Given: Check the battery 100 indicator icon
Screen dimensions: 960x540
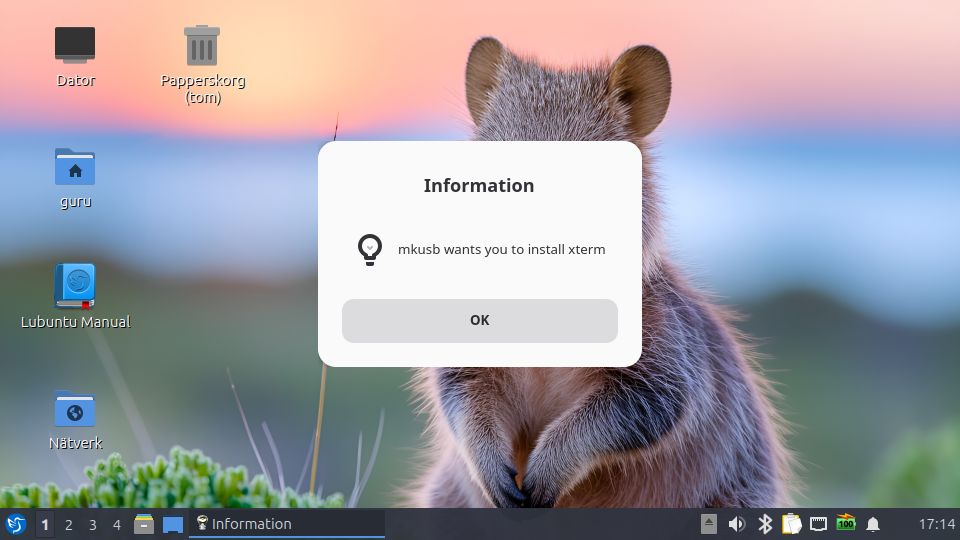Looking at the screenshot, I should click(846, 524).
